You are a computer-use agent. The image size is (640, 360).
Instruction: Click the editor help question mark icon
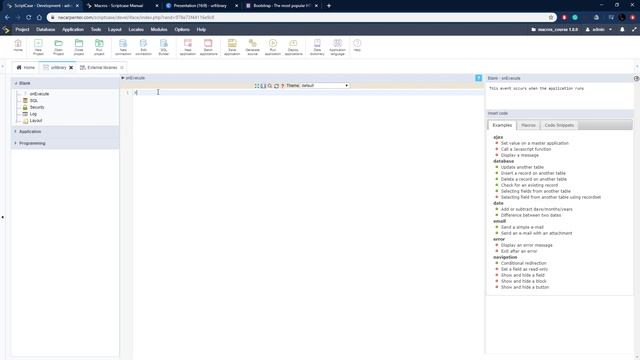click(282, 86)
